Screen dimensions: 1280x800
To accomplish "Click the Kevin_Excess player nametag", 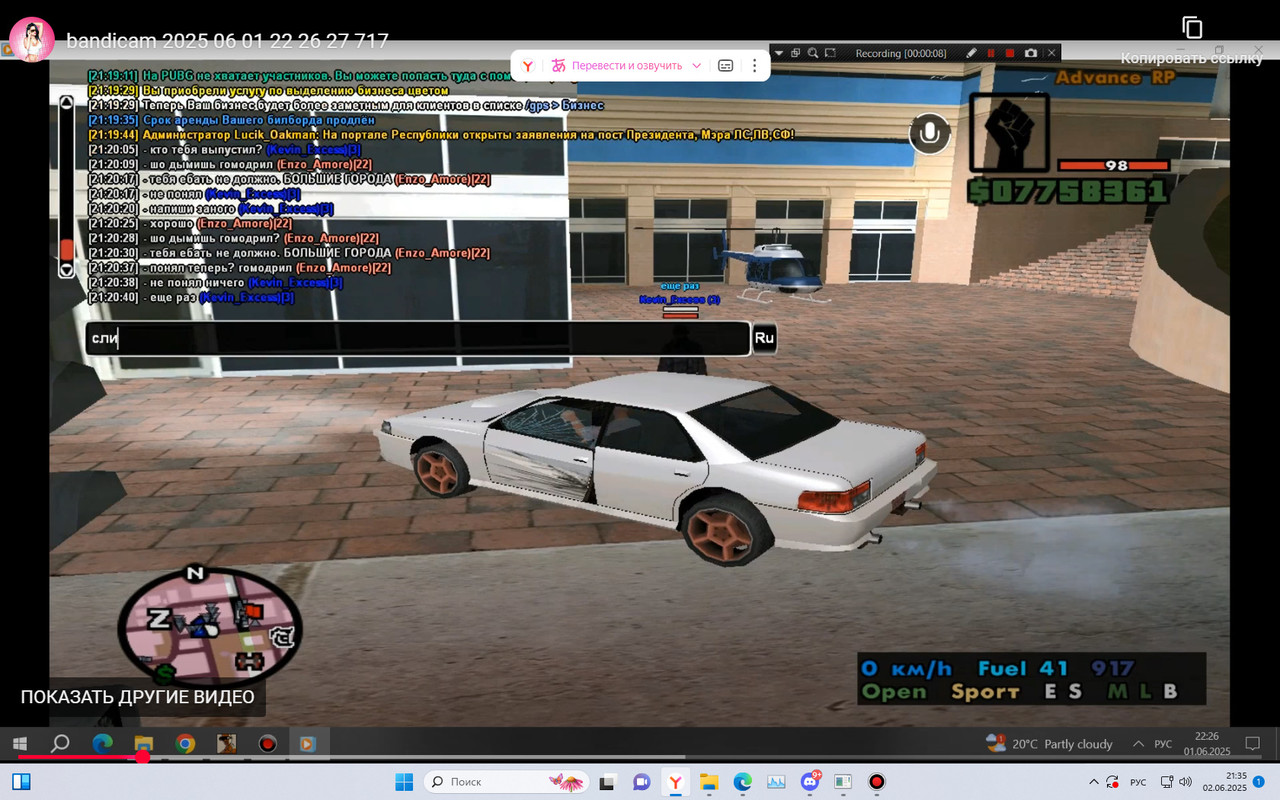I will coord(680,299).
